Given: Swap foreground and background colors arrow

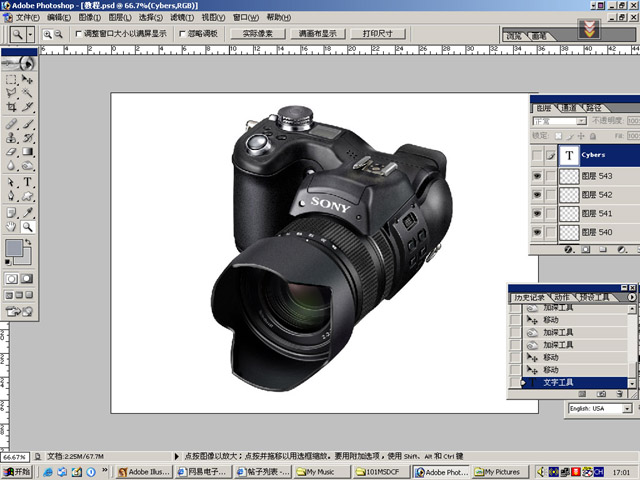Looking at the screenshot, I should (28, 242).
